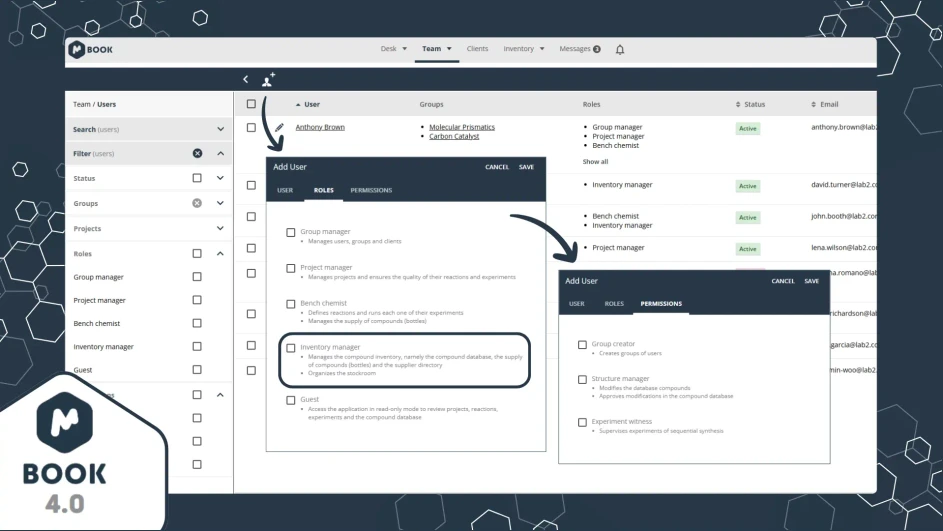Screen dimensions: 943x531
Task: Open the Desk dropdown menu
Action: pos(393,49)
